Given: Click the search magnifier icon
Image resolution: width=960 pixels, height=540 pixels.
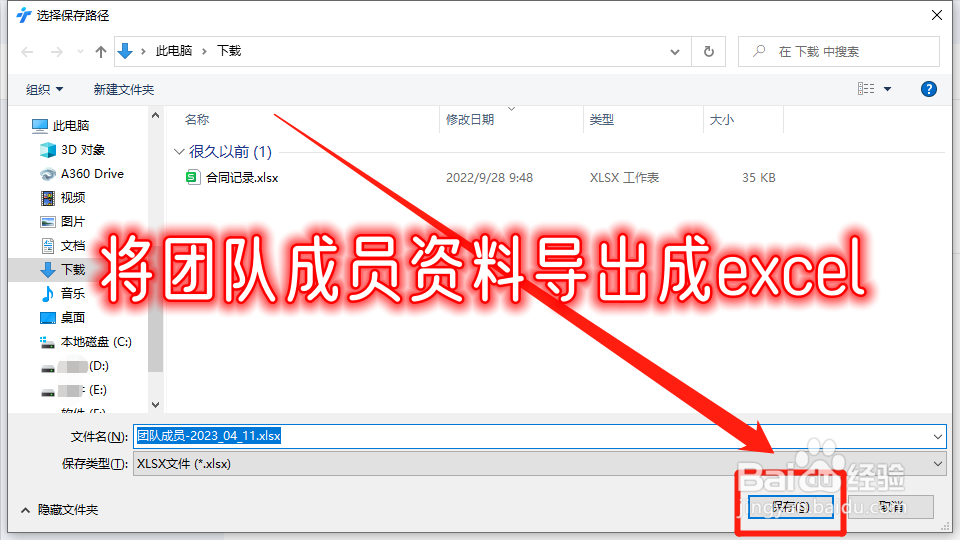Looking at the screenshot, I should (x=759, y=51).
